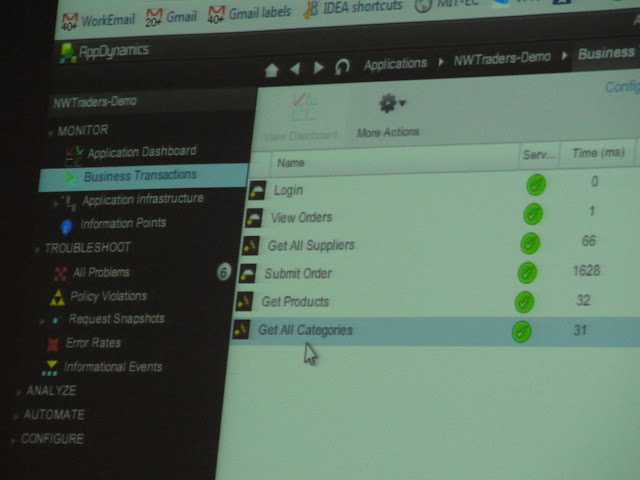Expand the Application Infrastructure node

[x=56, y=203]
